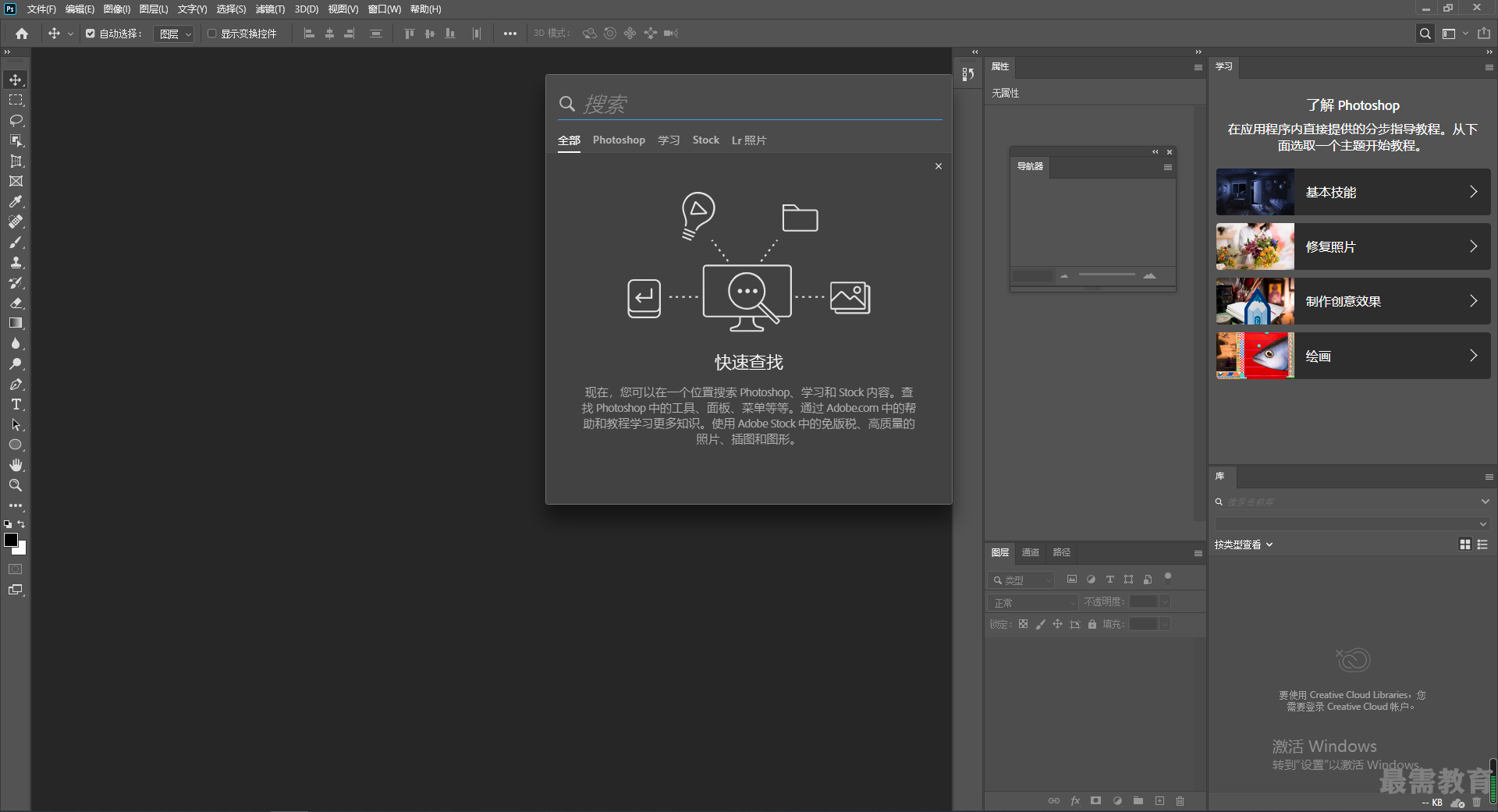This screenshot has width=1498, height=812.
Task: Select the Zoom tool
Action: [16, 485]
